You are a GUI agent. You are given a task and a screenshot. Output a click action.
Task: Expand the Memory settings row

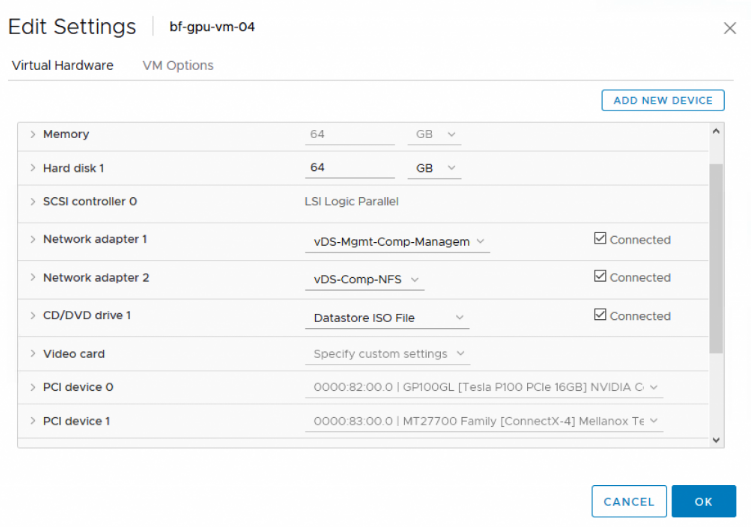[x=33, y=134]
